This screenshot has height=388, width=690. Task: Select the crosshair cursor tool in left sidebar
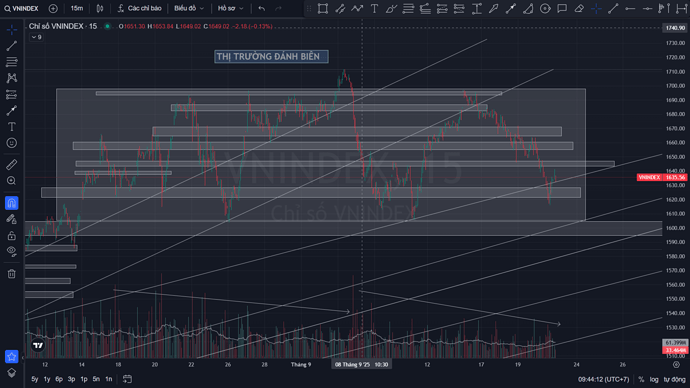point(12,29)
